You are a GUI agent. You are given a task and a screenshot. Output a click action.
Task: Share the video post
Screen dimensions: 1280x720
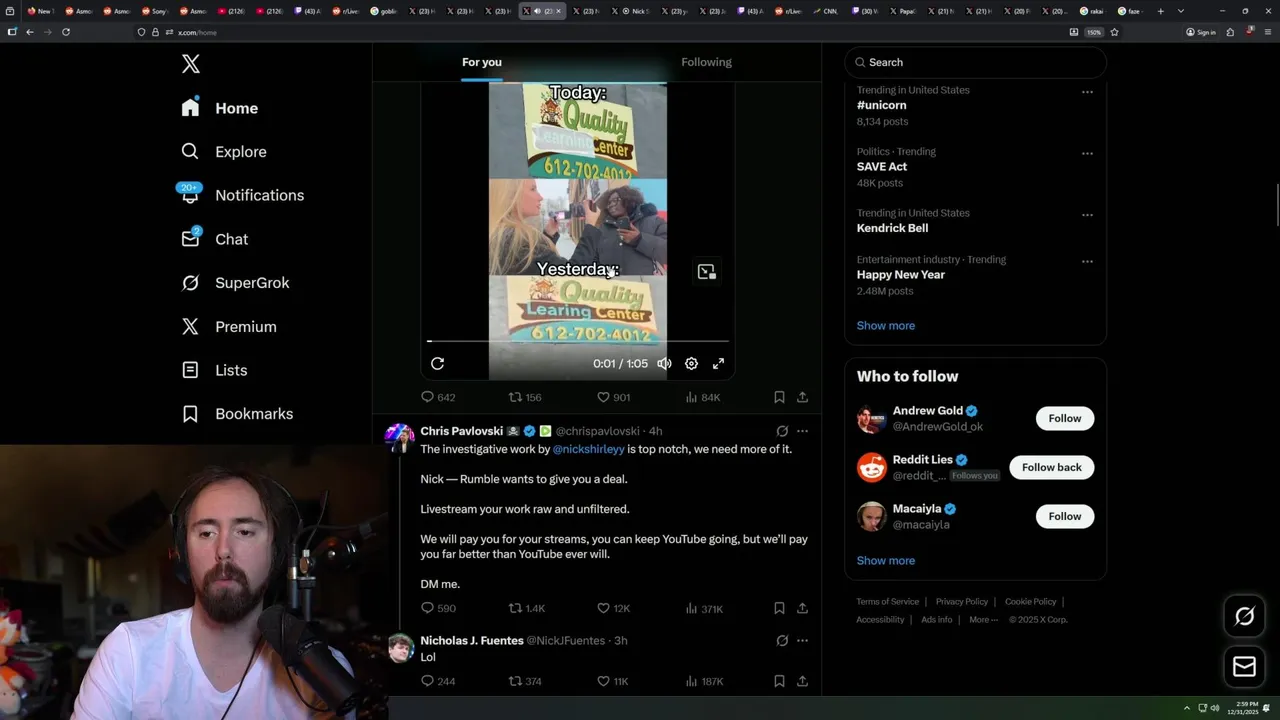click(802, 397)
